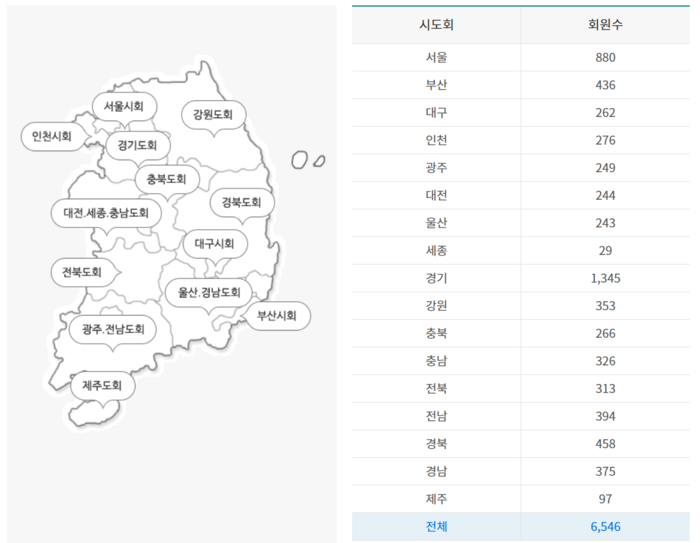This screenshot has width=700, height=543.
Task: Select the 인천 table cell
Action: (x=436, y=140)
